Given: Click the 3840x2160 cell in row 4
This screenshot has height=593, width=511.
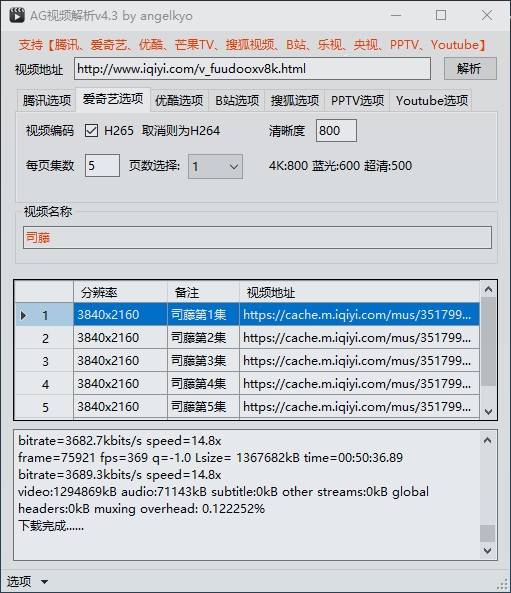Looking at the screenshot, I should pyautogui.click(x=120, y=384).
